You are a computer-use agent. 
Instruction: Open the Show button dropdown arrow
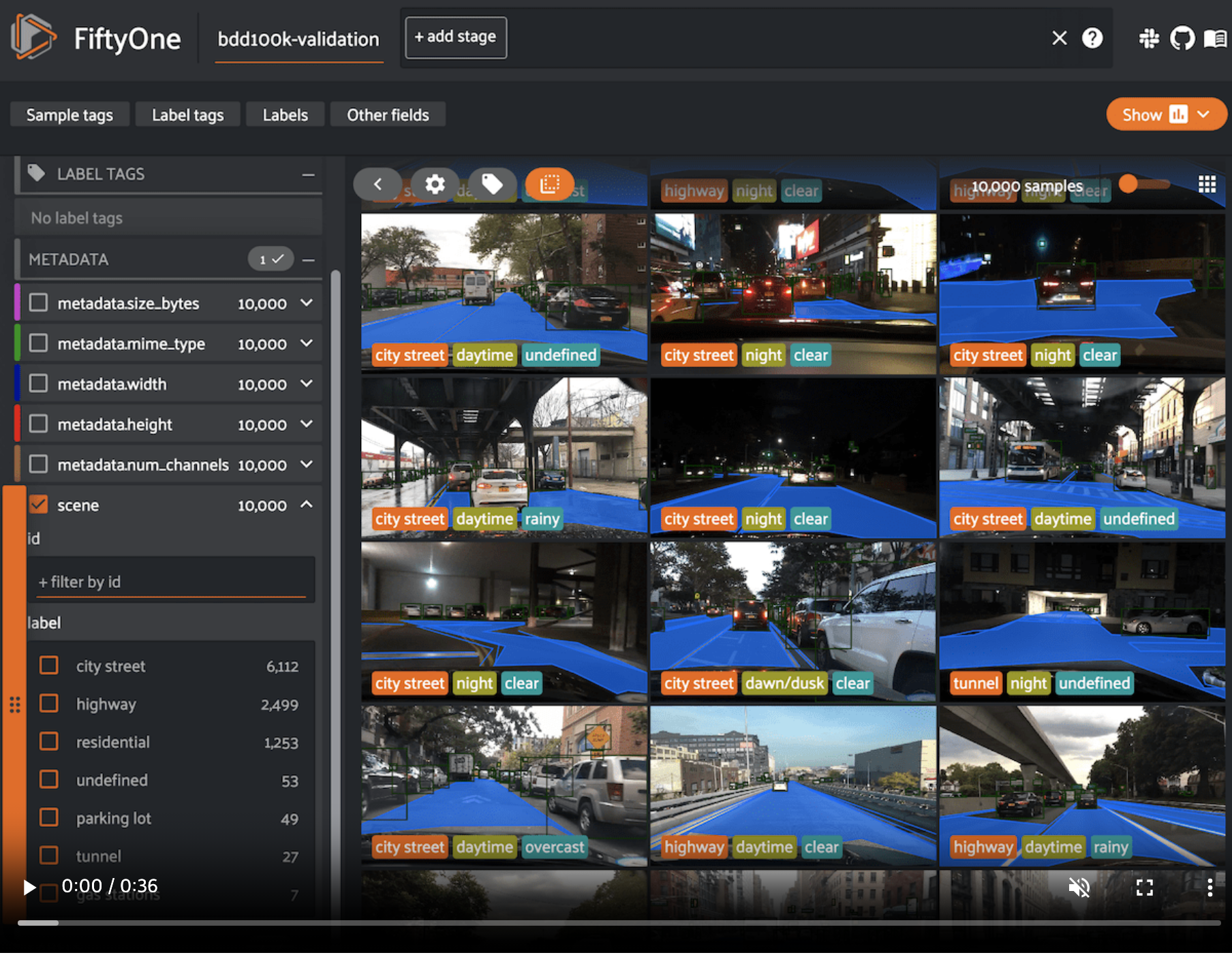pos(1204,114)
